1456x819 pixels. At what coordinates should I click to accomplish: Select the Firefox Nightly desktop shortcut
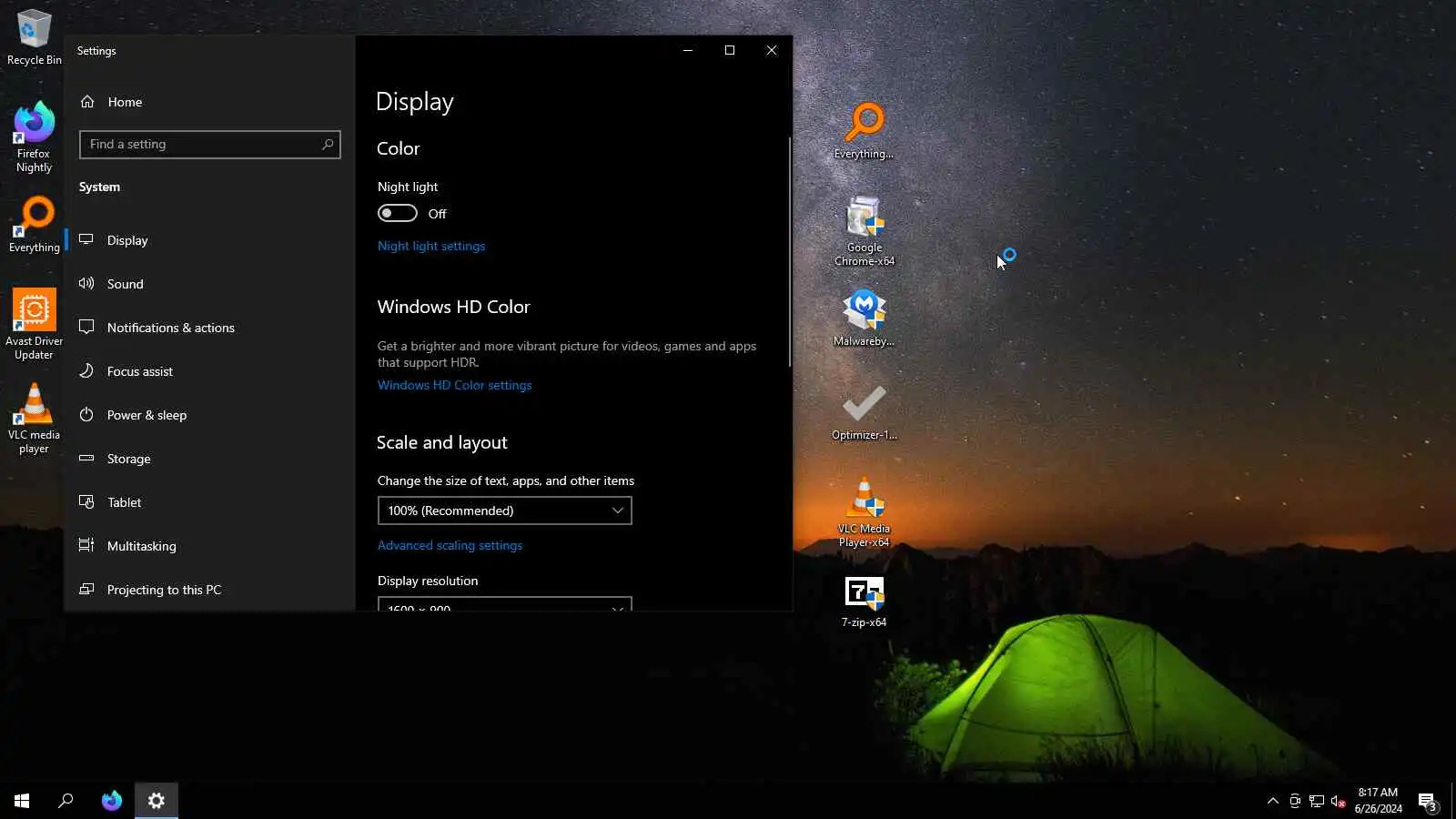click(x=34, y=137)
